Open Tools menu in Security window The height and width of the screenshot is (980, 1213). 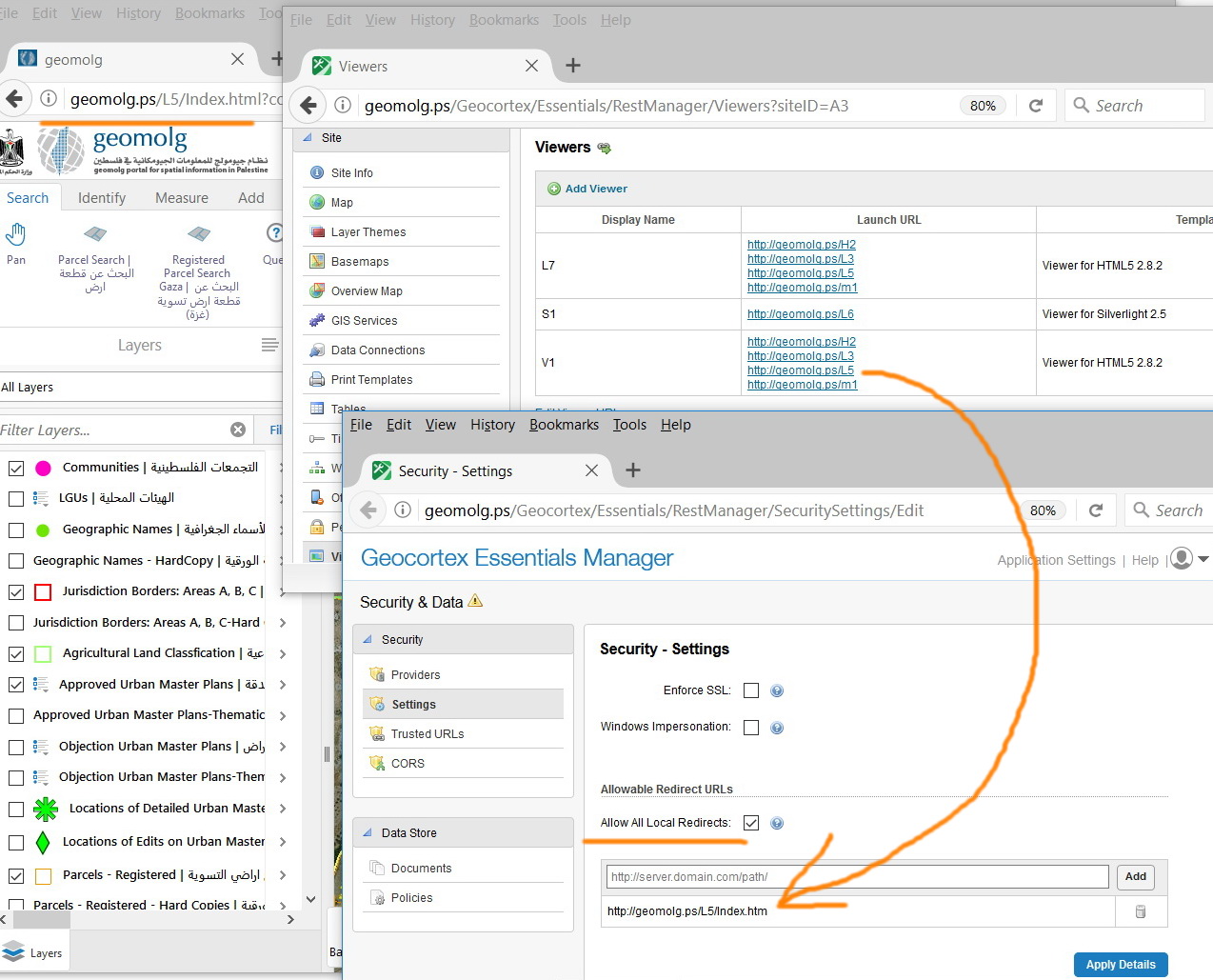pyautogui.click(x=629, y=425)
